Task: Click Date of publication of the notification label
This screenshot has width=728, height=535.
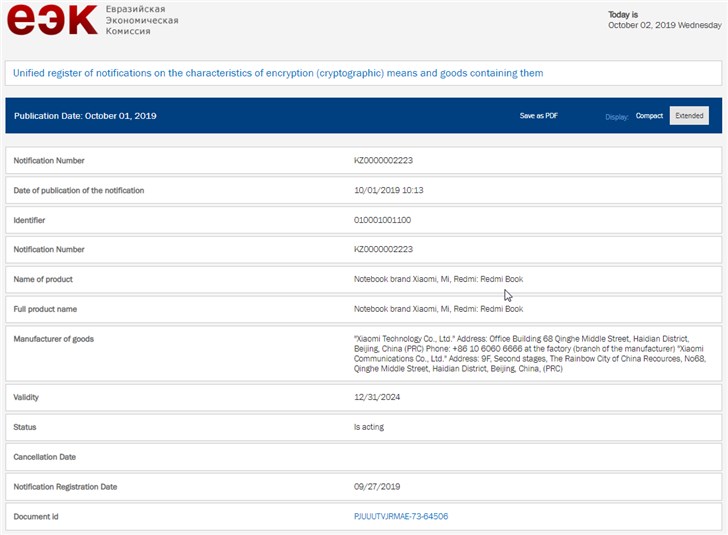Action: point(78,190)
